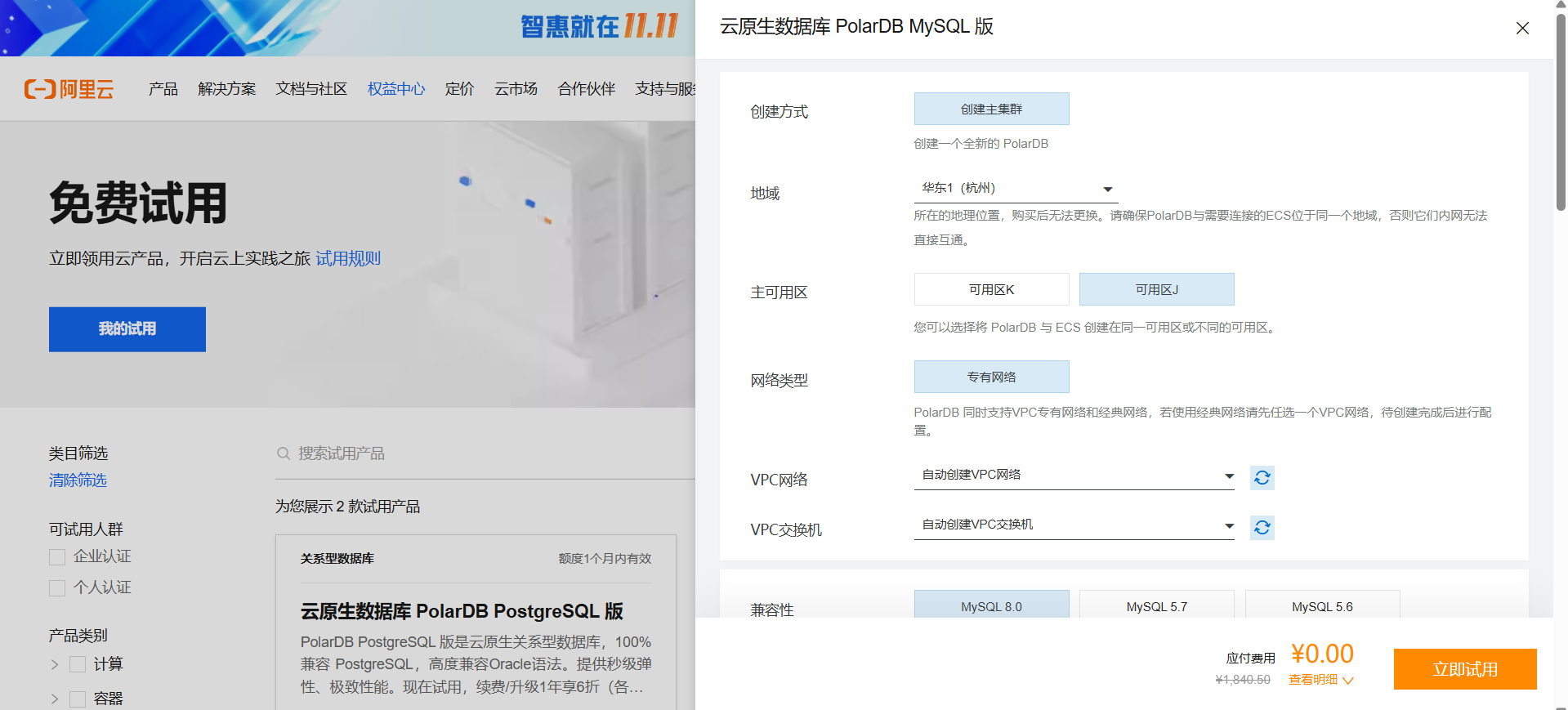Image resolution: width=1568 pixels, height=710 pixels.
Task: Click the 关系型数据库 card label
Action: (337, 559)
